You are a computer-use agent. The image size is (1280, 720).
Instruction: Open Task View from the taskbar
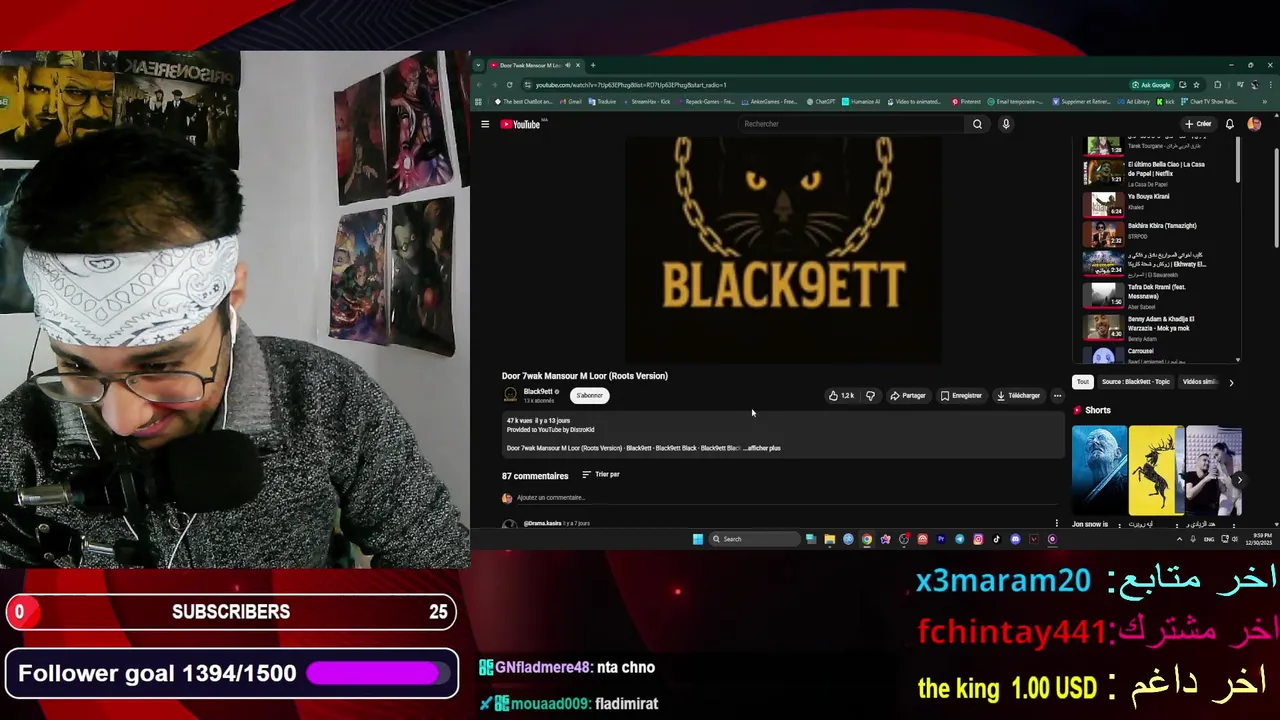point(811,539)
